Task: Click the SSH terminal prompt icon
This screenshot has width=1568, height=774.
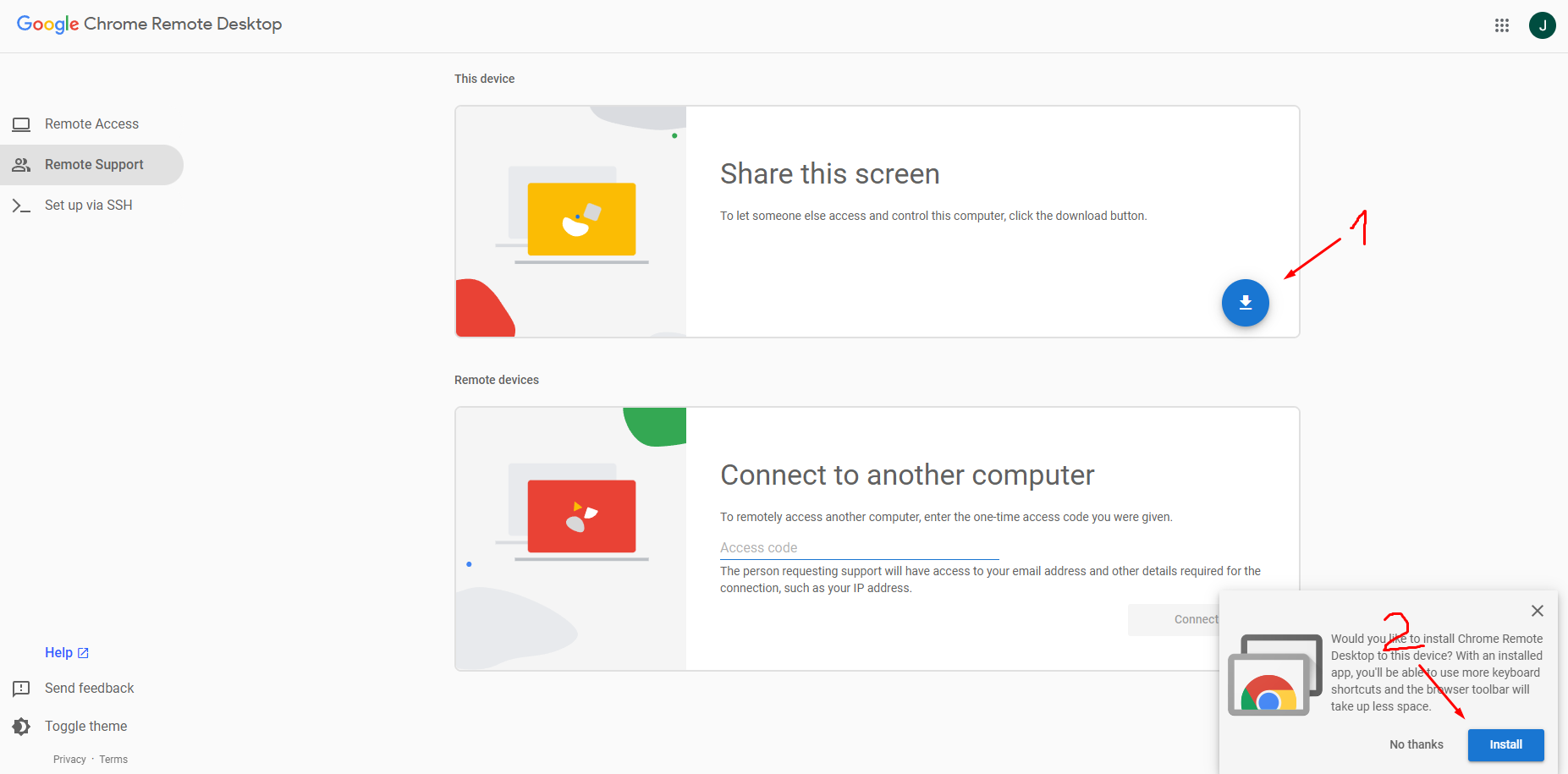Action: (x=21, y=206)
